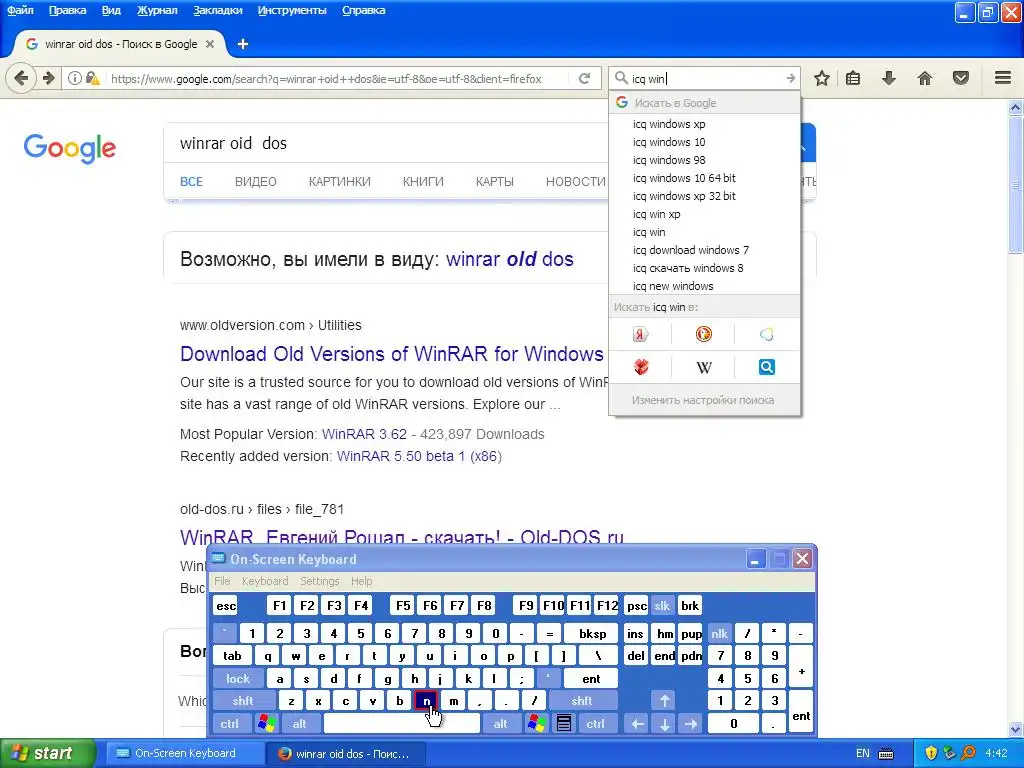Click right arrow key on on-screen keyboard
The image size is (1024, 768).
(x=691, y=724)
